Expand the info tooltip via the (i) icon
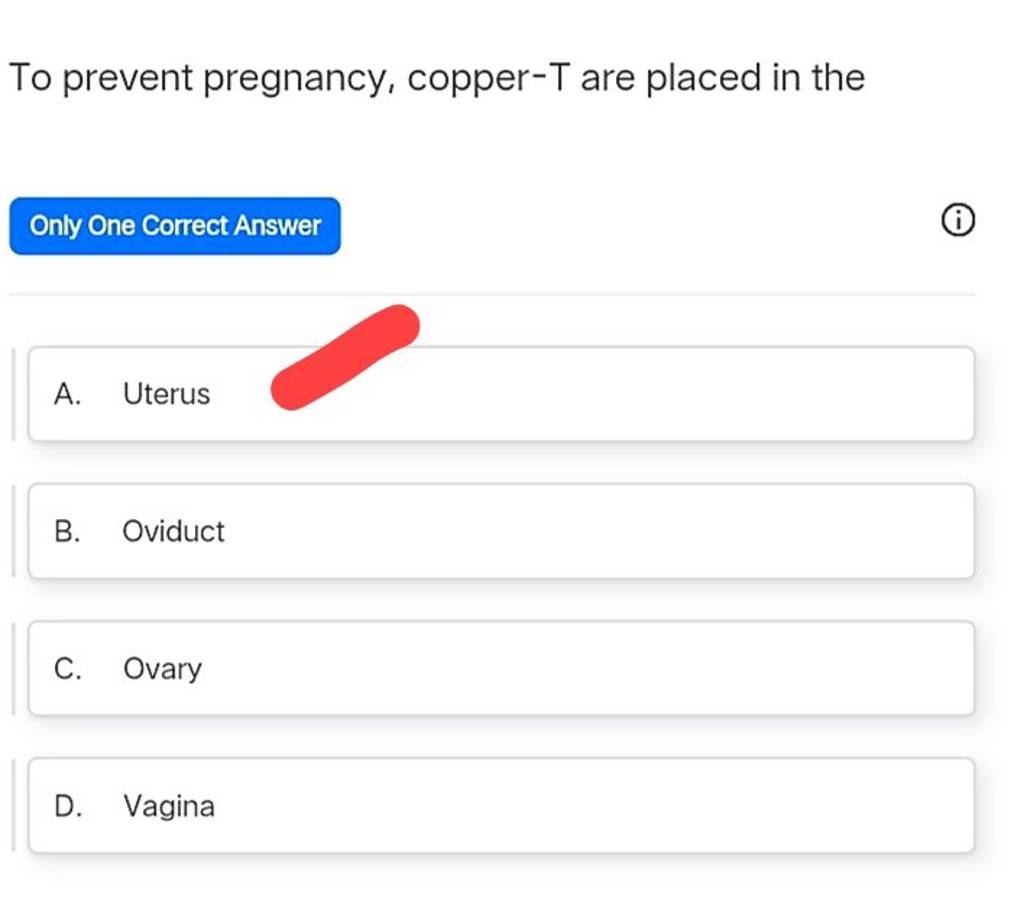This screenshot has height=914, width=1024. [958, 220]
